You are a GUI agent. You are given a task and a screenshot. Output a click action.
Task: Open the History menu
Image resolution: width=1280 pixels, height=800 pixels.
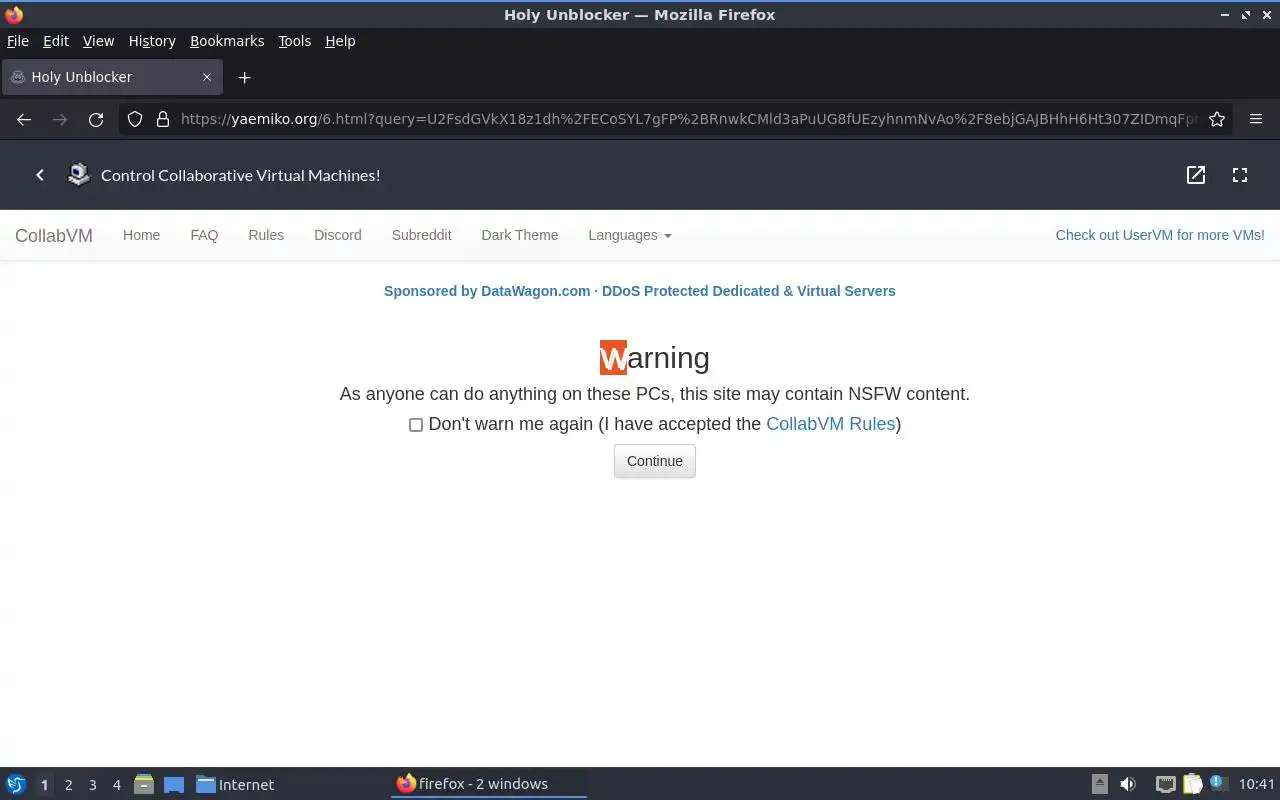[x=152, y=41]
